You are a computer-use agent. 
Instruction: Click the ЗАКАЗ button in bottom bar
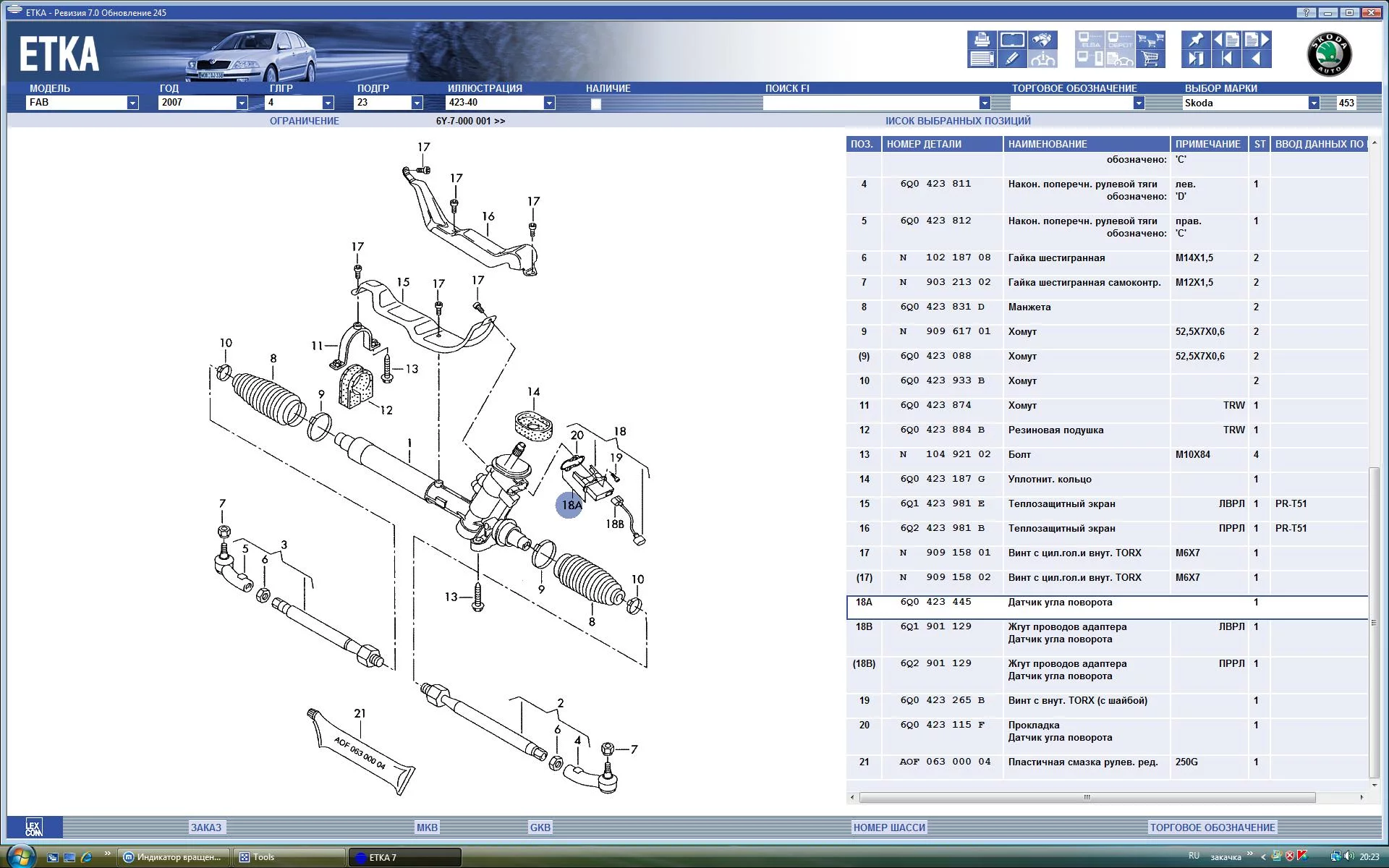click(x=206, y=827)
